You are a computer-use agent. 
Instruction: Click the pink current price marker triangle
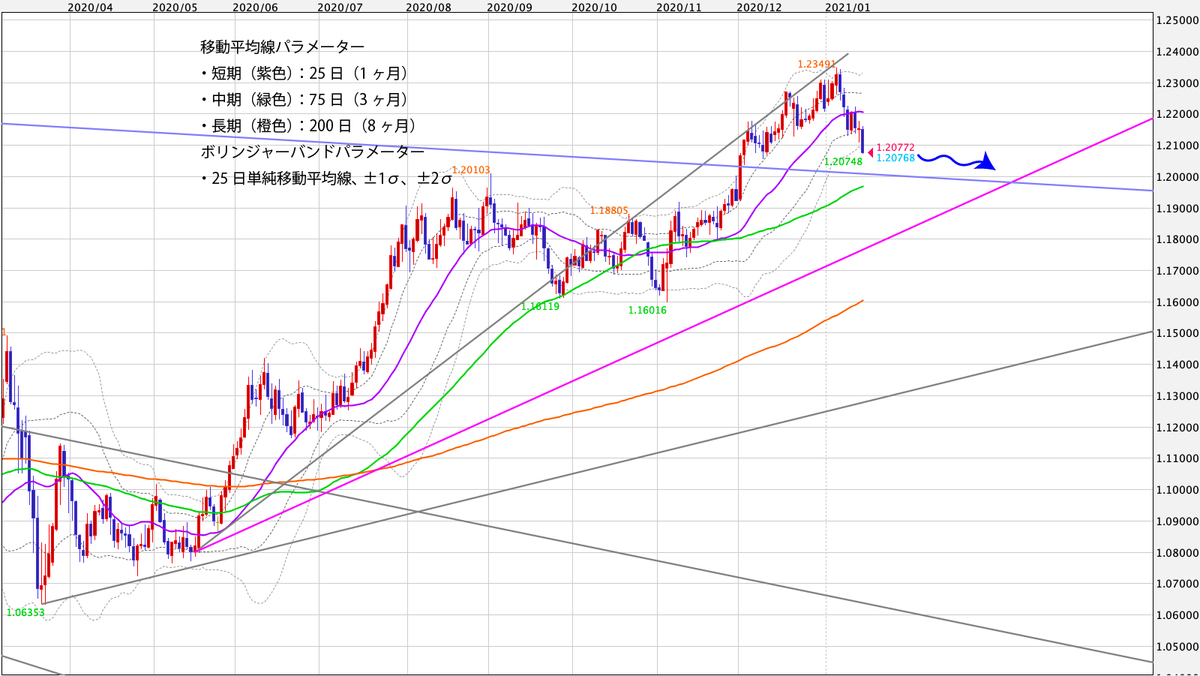click(x=869, y=151)
